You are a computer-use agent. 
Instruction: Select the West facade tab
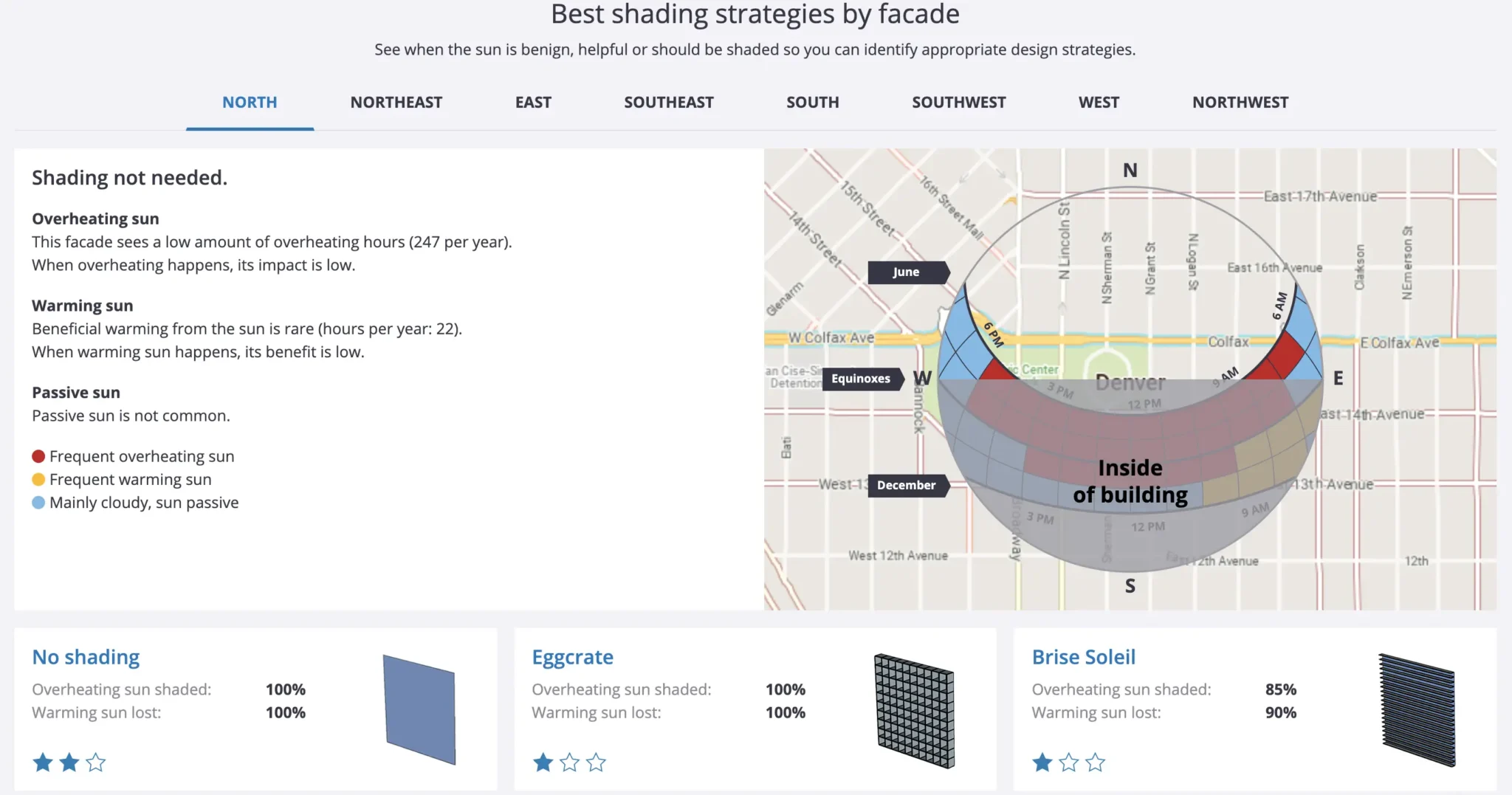click(x=1099, y=103)
